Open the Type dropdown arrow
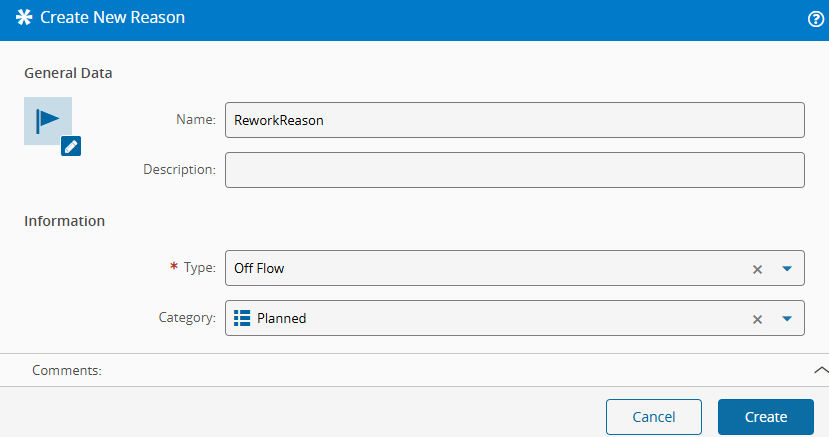 click(x=787, y=269)
